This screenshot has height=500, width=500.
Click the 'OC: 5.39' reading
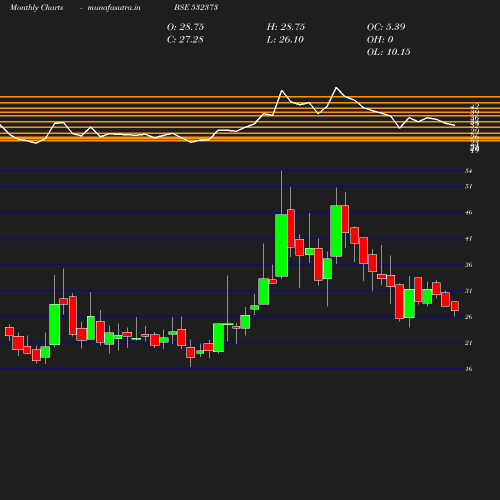(x=386, y=27)
